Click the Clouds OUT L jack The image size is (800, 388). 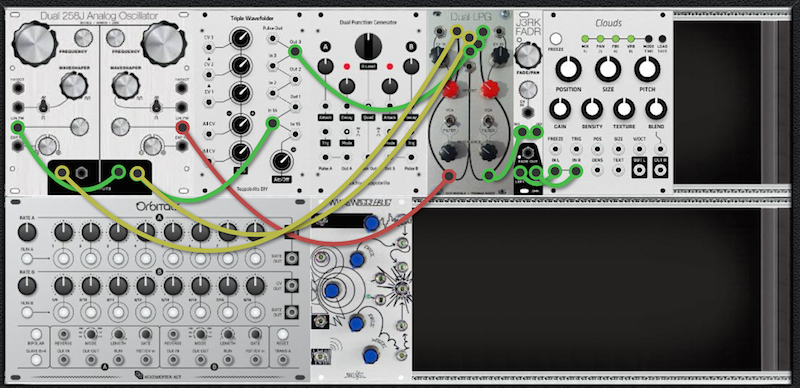point(639,171)
